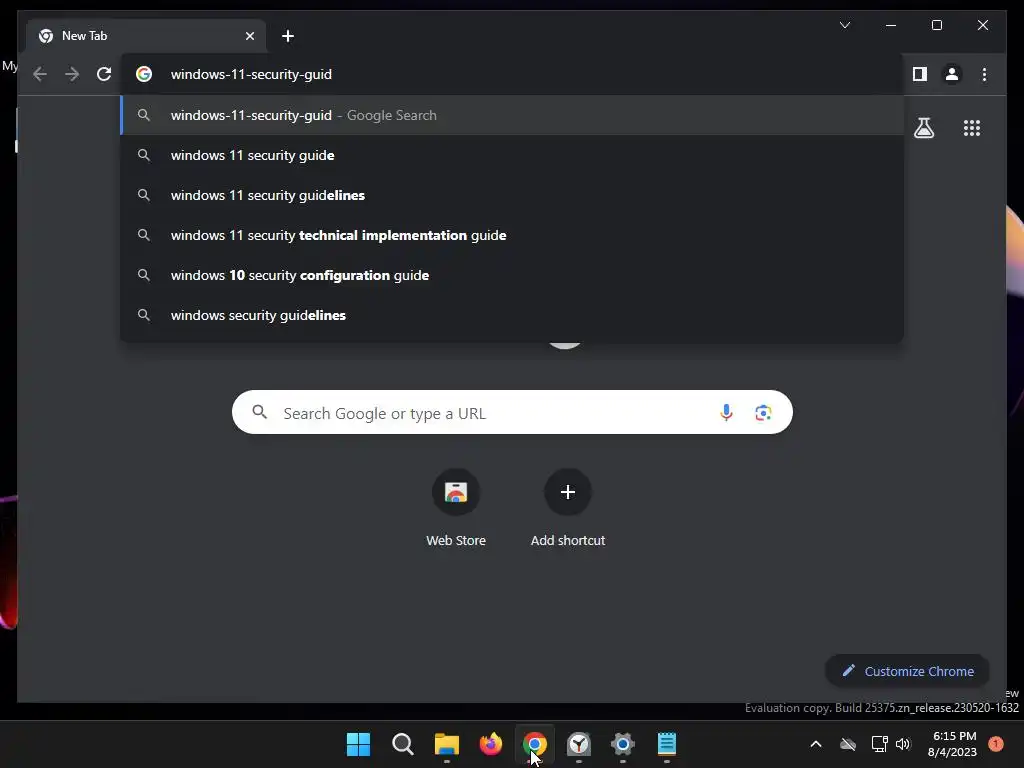Viewport: 1024px width, 768px height.
Task: Select suggestion windows 11 security guide
Action: [x=512, y=155]
